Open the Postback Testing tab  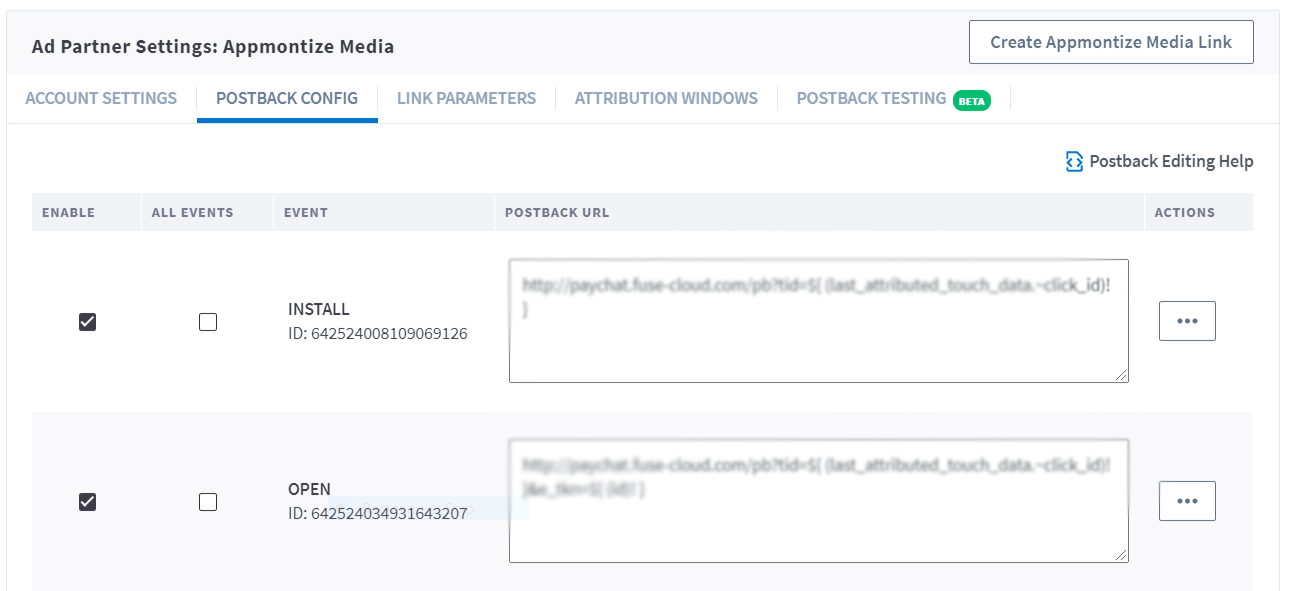(871, 98)
